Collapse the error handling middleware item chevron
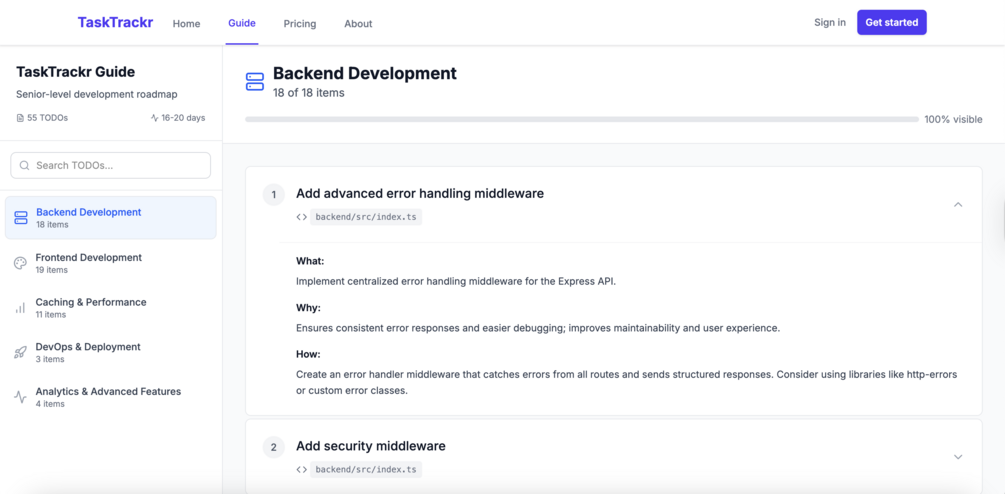The width and height of the screenshot is (1005, 494). pos(958,204)
